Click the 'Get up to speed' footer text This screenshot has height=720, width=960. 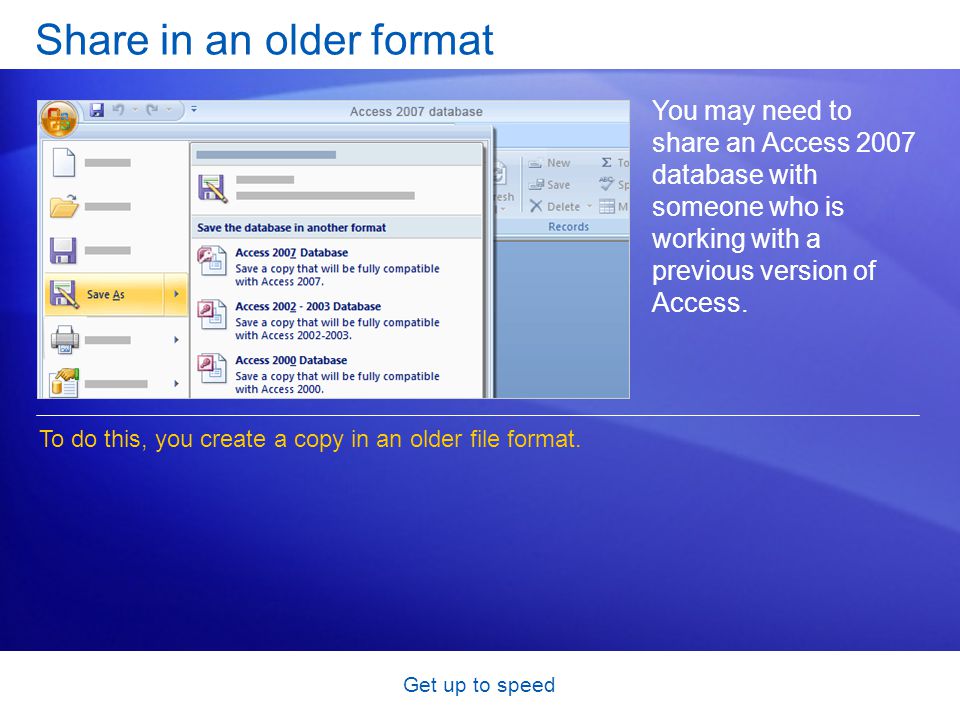click(x=479, y=684)
